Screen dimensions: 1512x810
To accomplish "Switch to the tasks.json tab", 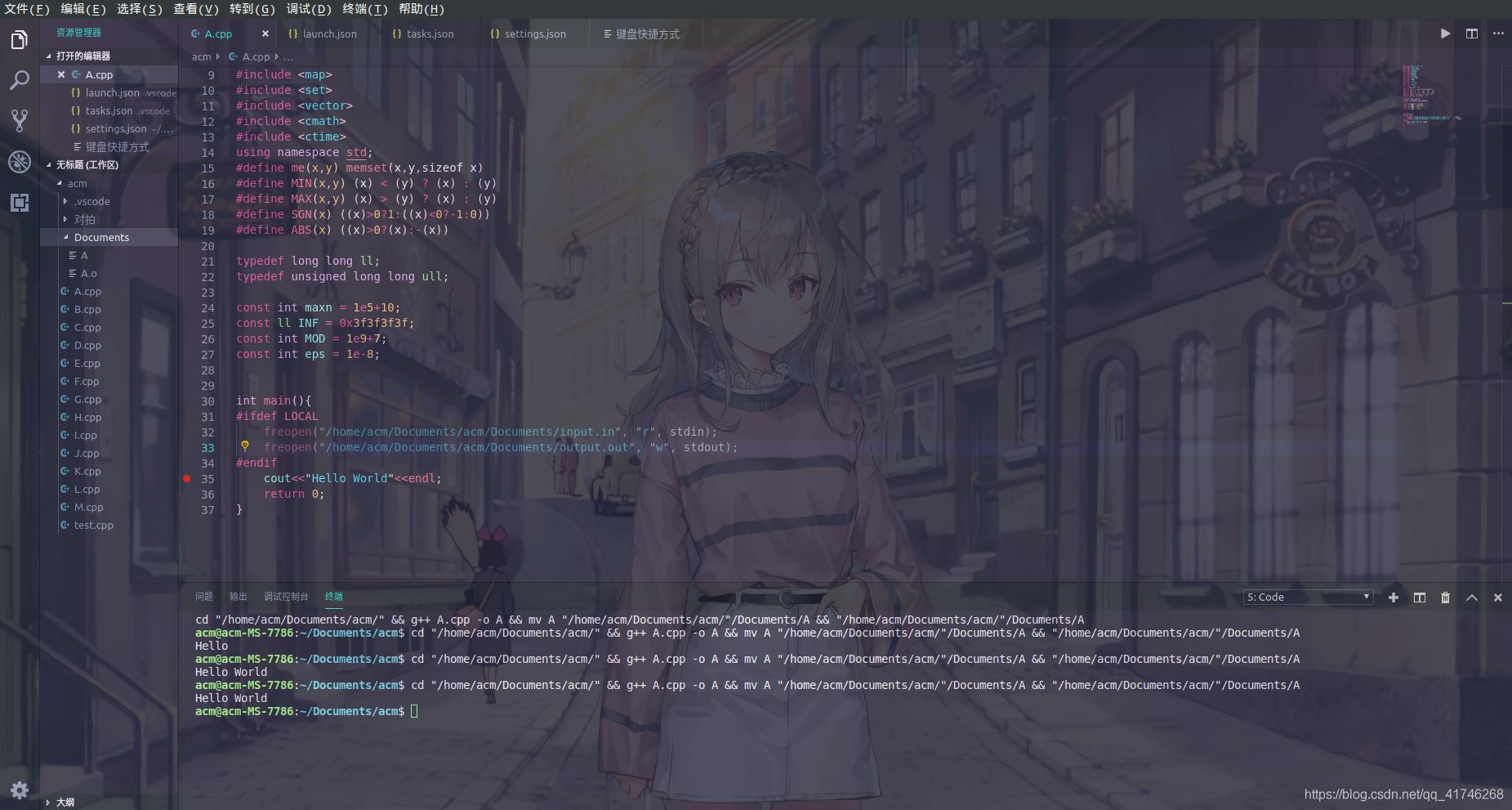I will pos(425,34).
